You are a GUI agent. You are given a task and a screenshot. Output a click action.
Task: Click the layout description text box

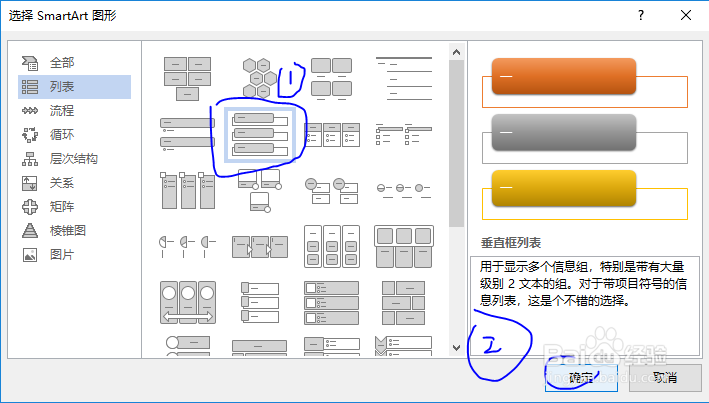pyautogui.click(x=585, y=306)
